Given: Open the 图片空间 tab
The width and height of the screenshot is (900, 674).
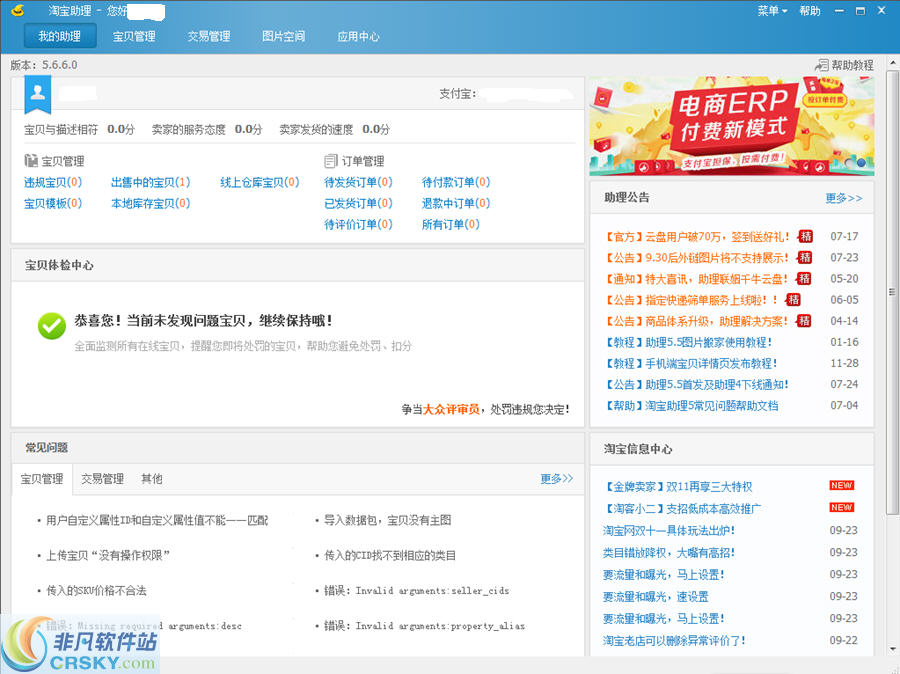Looking at the screenshot, I should coord(284,36).
